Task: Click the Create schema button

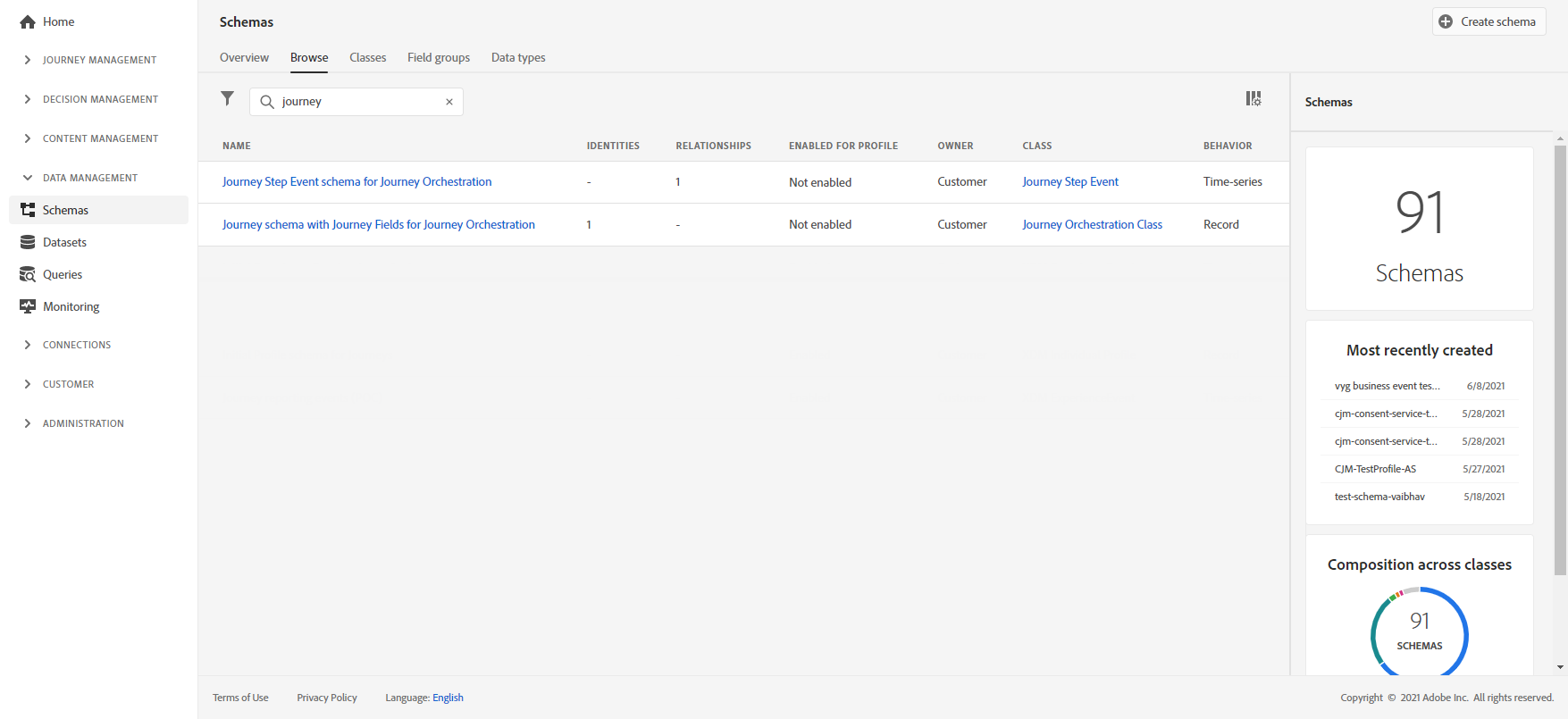Action: [x=1488, y=21]
